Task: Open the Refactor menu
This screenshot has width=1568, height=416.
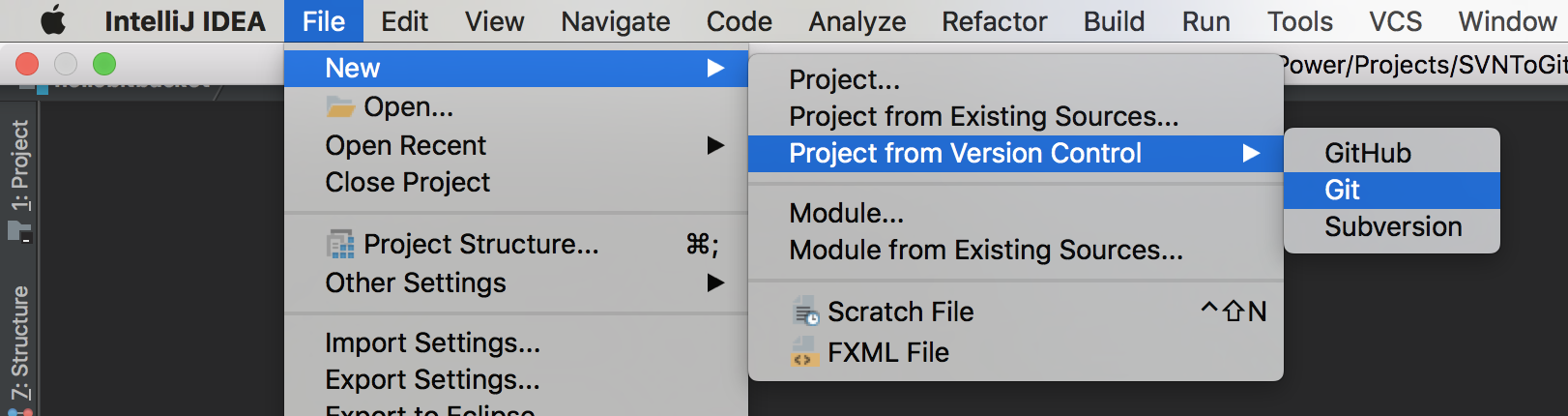Action: click(x=994, y=21)
